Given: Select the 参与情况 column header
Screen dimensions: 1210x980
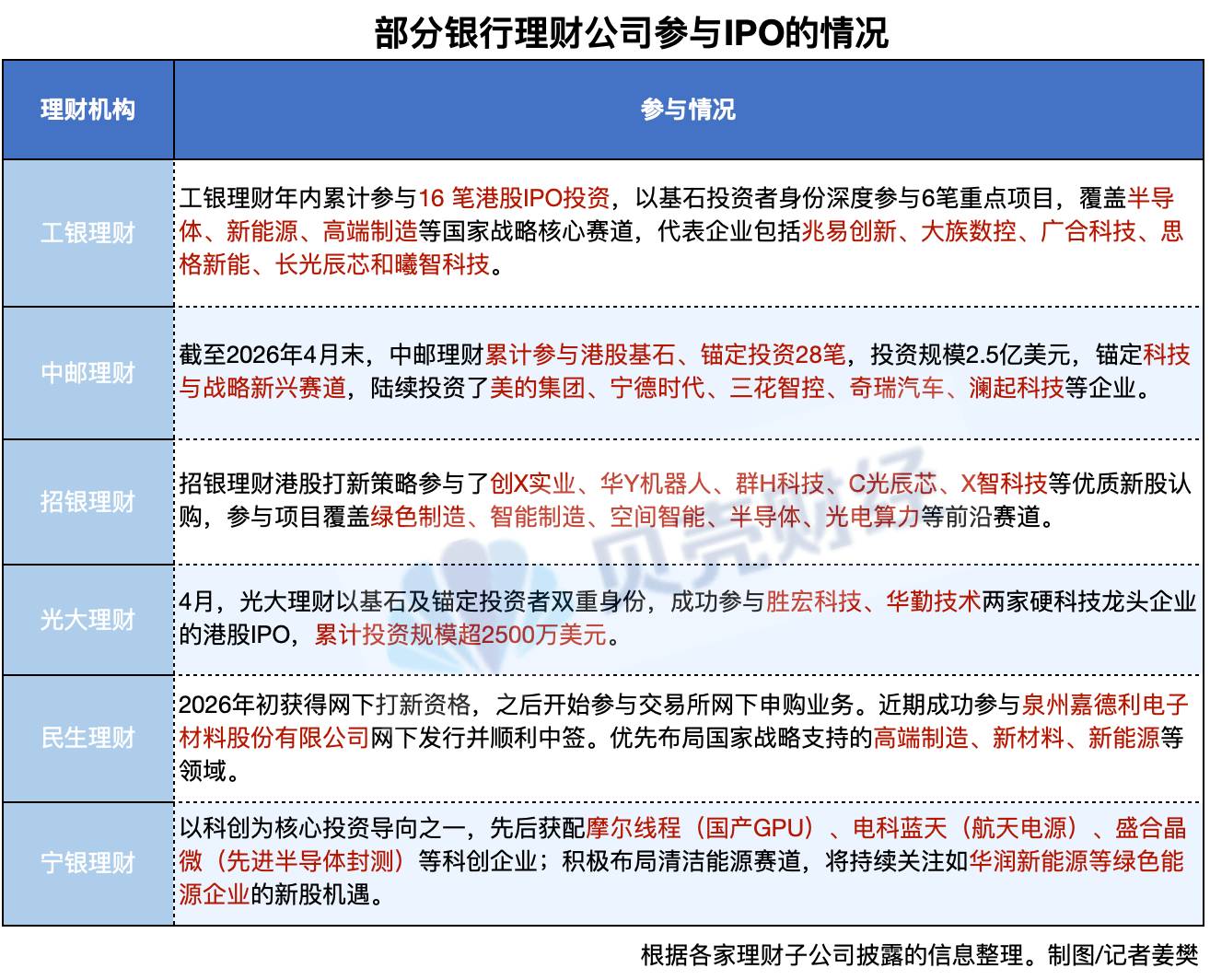Looking at the screenshot, I should [688, 110].
